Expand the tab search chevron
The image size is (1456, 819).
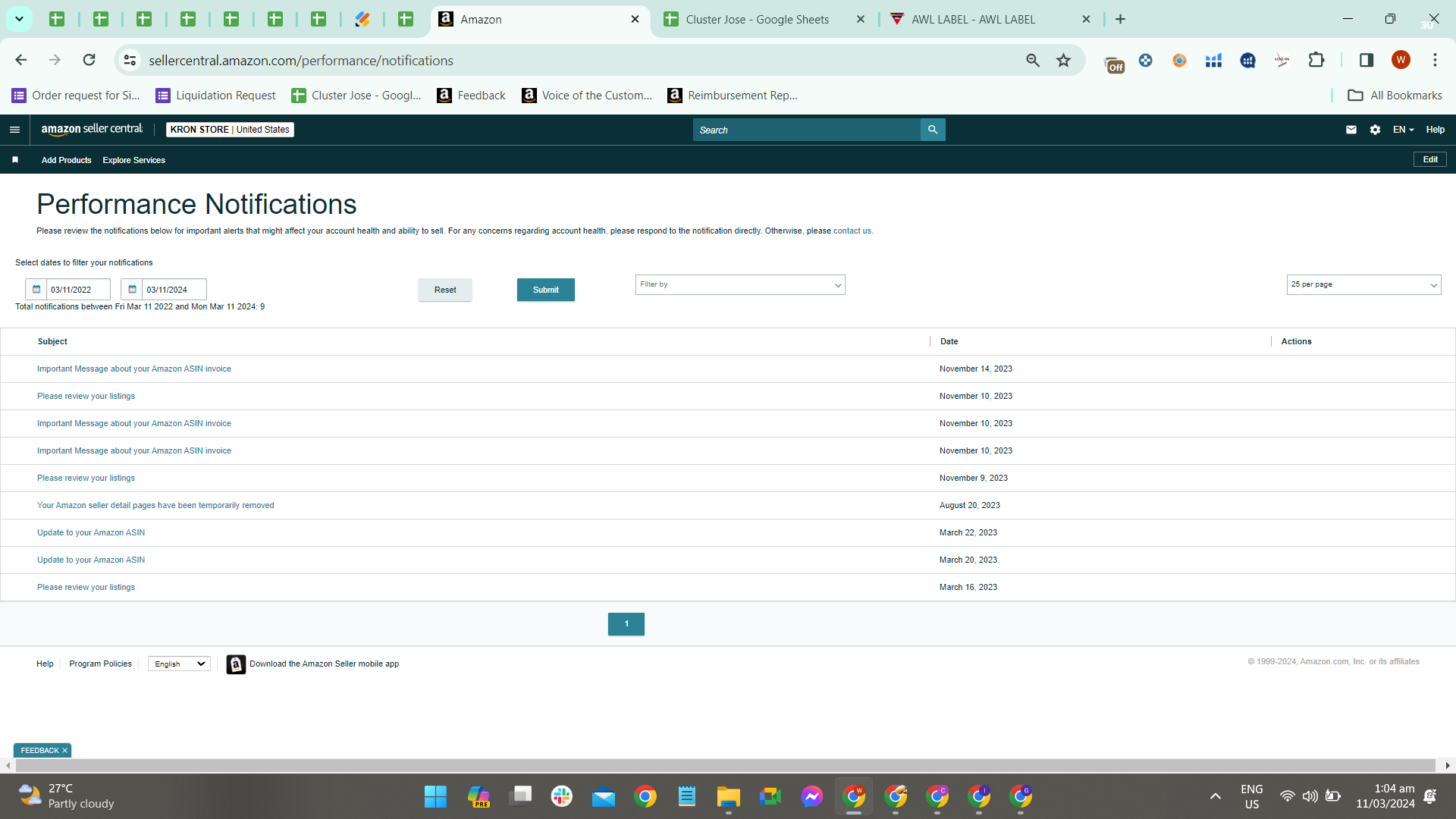[20, 19]
